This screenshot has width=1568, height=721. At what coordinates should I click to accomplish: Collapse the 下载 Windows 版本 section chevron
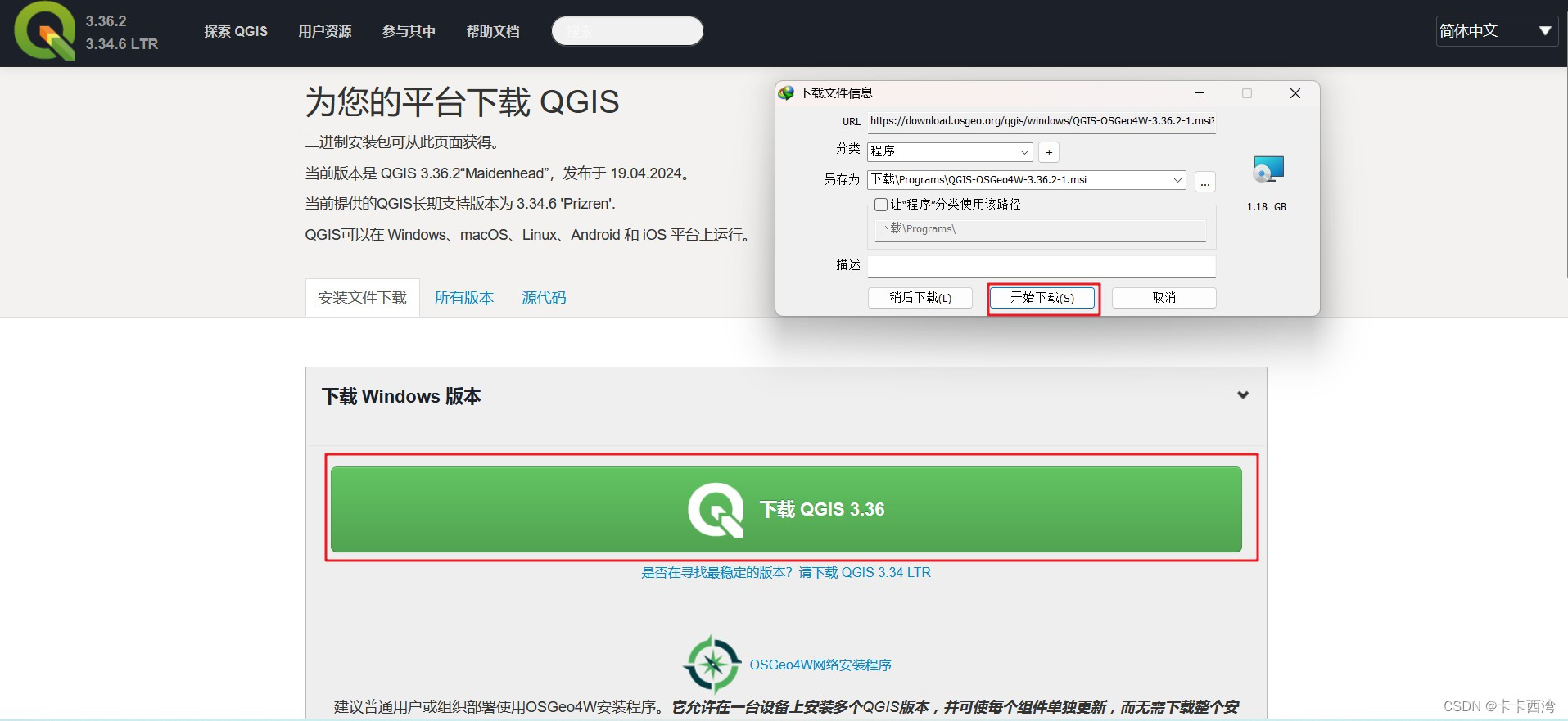pos(1243,395)
